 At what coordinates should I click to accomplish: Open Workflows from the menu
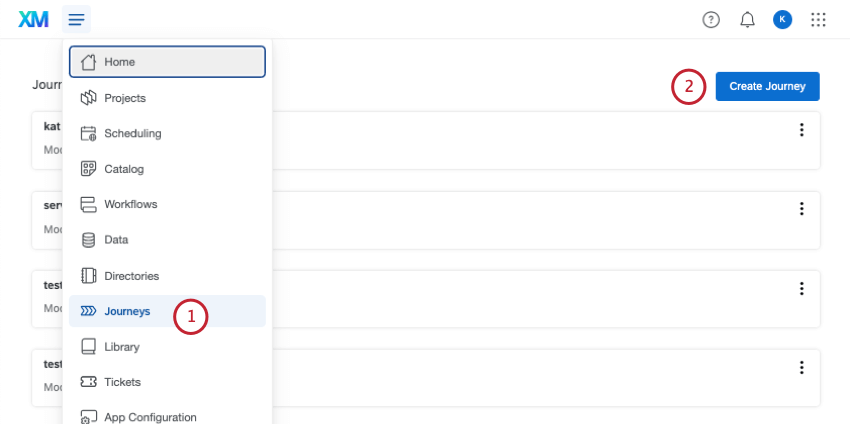pos(130,204)
